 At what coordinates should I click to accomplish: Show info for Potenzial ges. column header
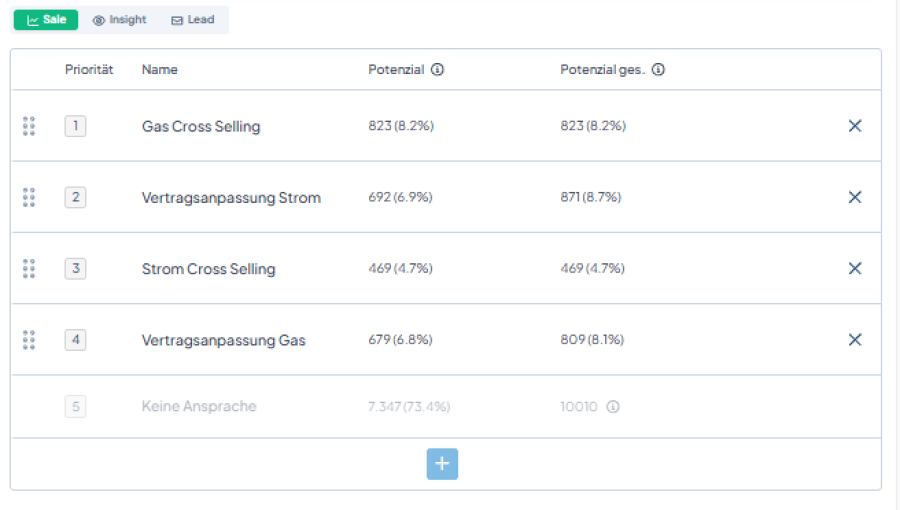click(x=659, y=70)
